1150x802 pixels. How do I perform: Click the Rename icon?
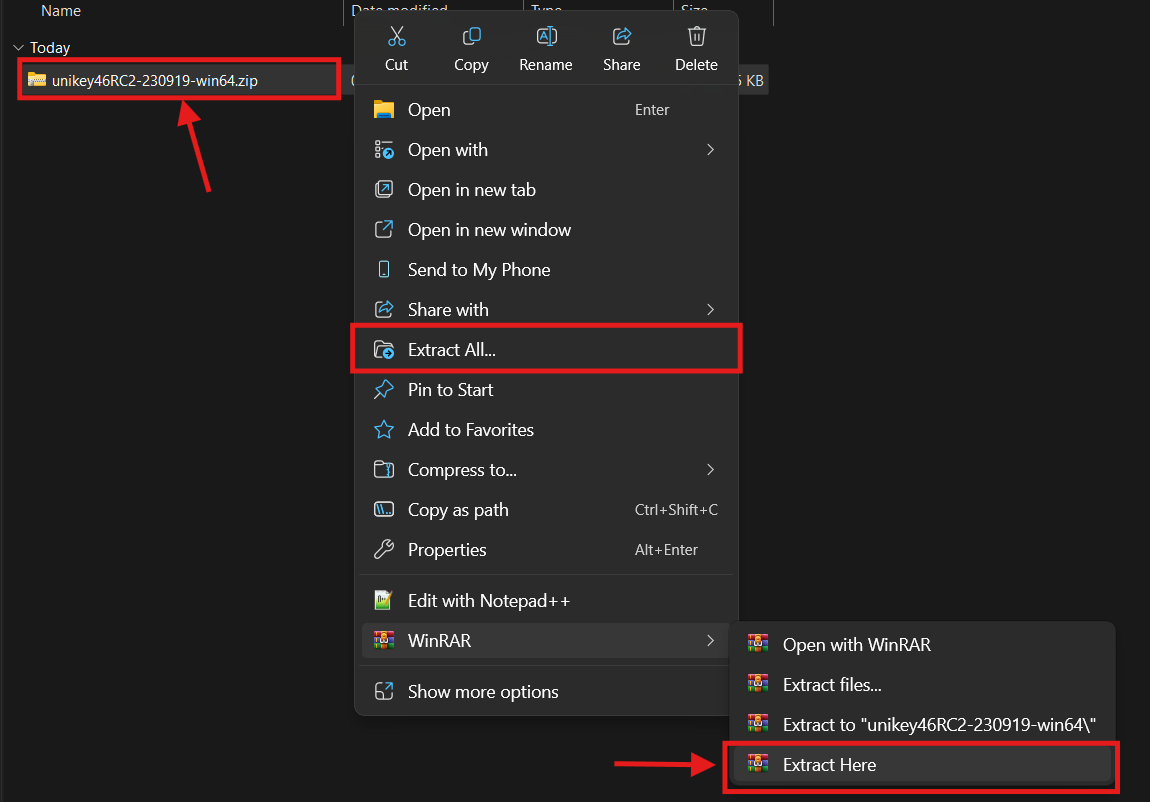(x=546, y=37)
